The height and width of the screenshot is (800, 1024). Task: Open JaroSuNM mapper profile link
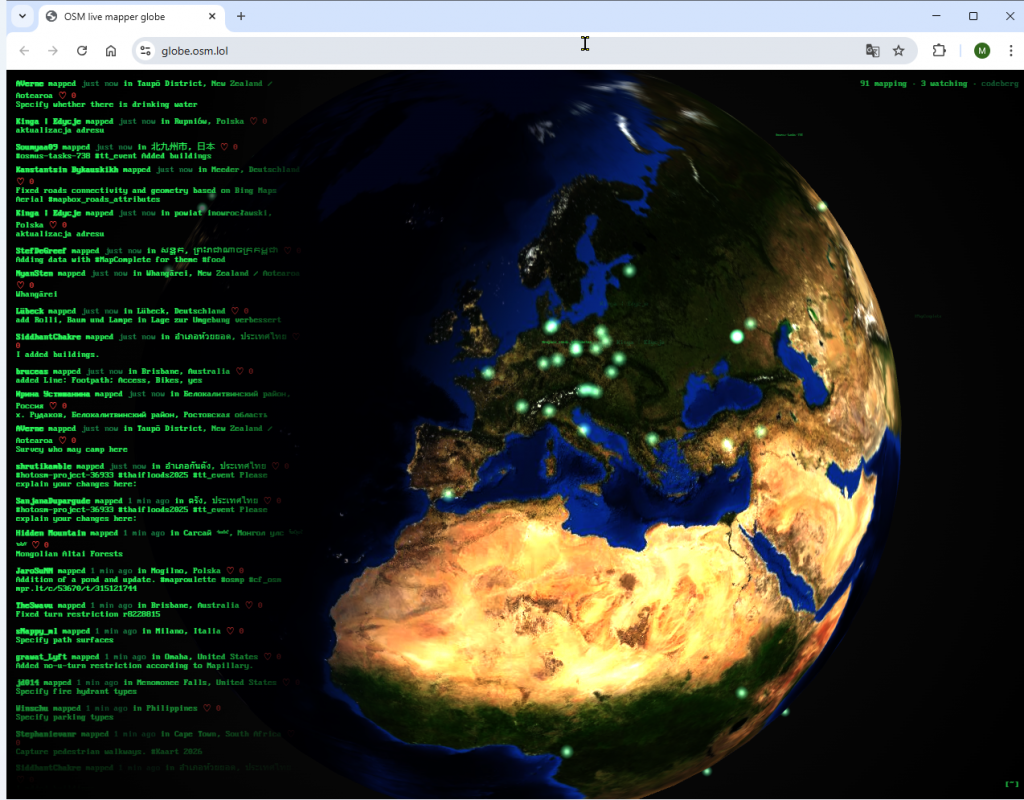click(x=35, y=570)
